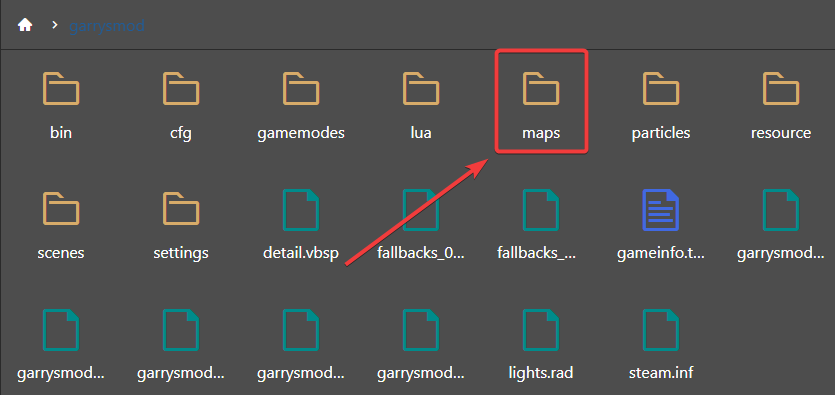Open the bin folder
The width and height of the screenshot is (835, 395).
pyautogui.click(x=61, y=106)
